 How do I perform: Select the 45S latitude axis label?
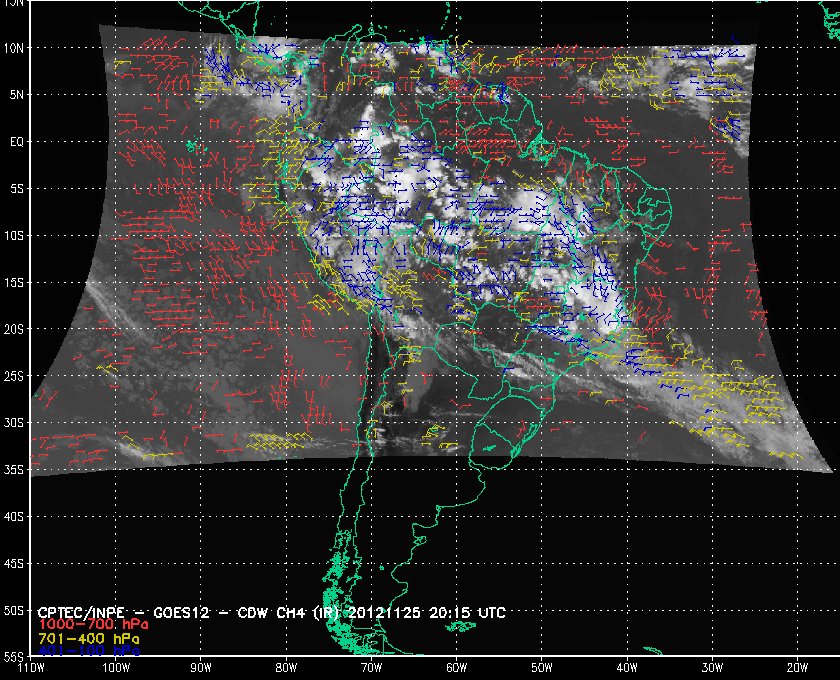pos(16,564)
